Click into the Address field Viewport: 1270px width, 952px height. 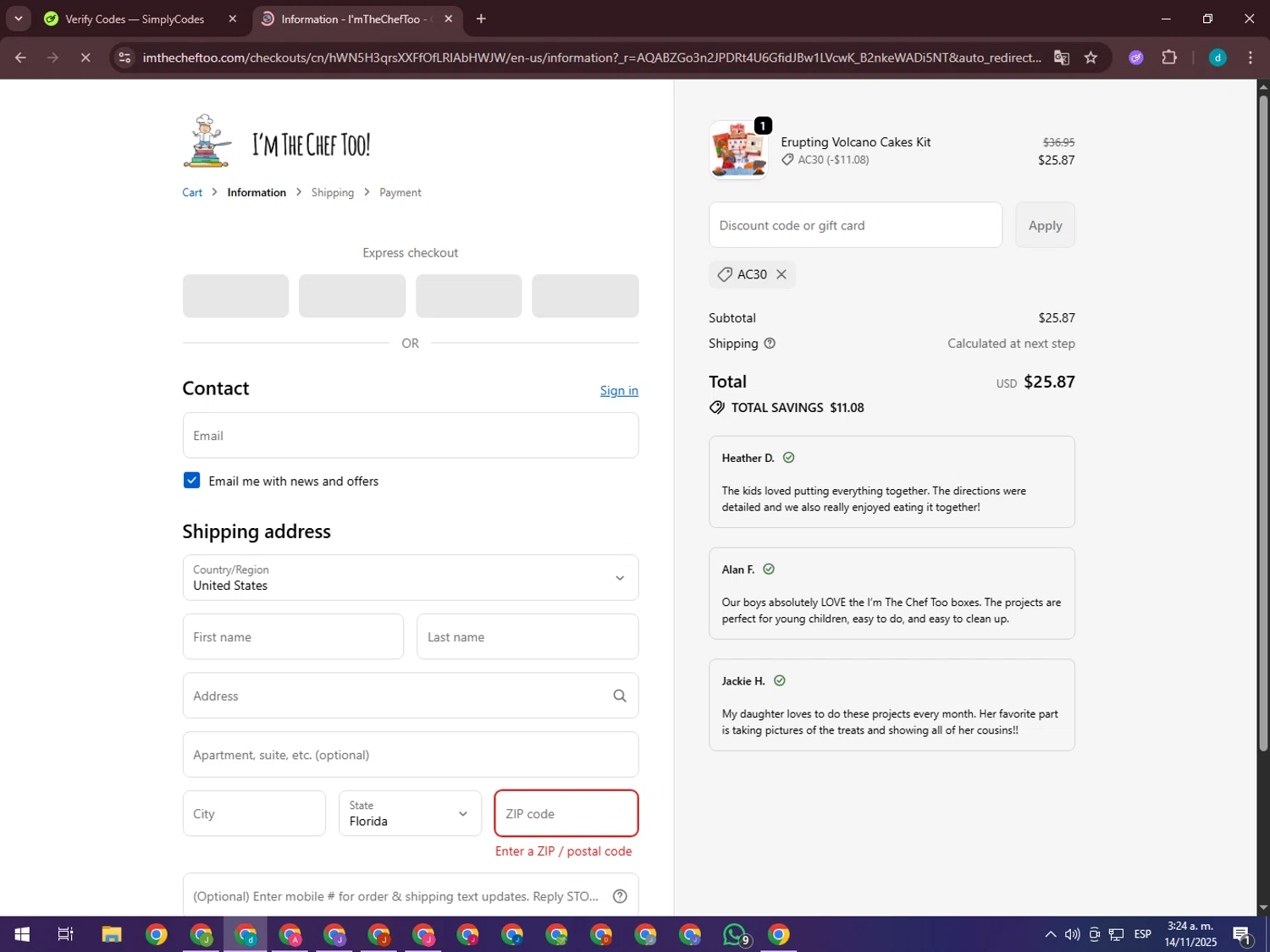click(411, 696)
